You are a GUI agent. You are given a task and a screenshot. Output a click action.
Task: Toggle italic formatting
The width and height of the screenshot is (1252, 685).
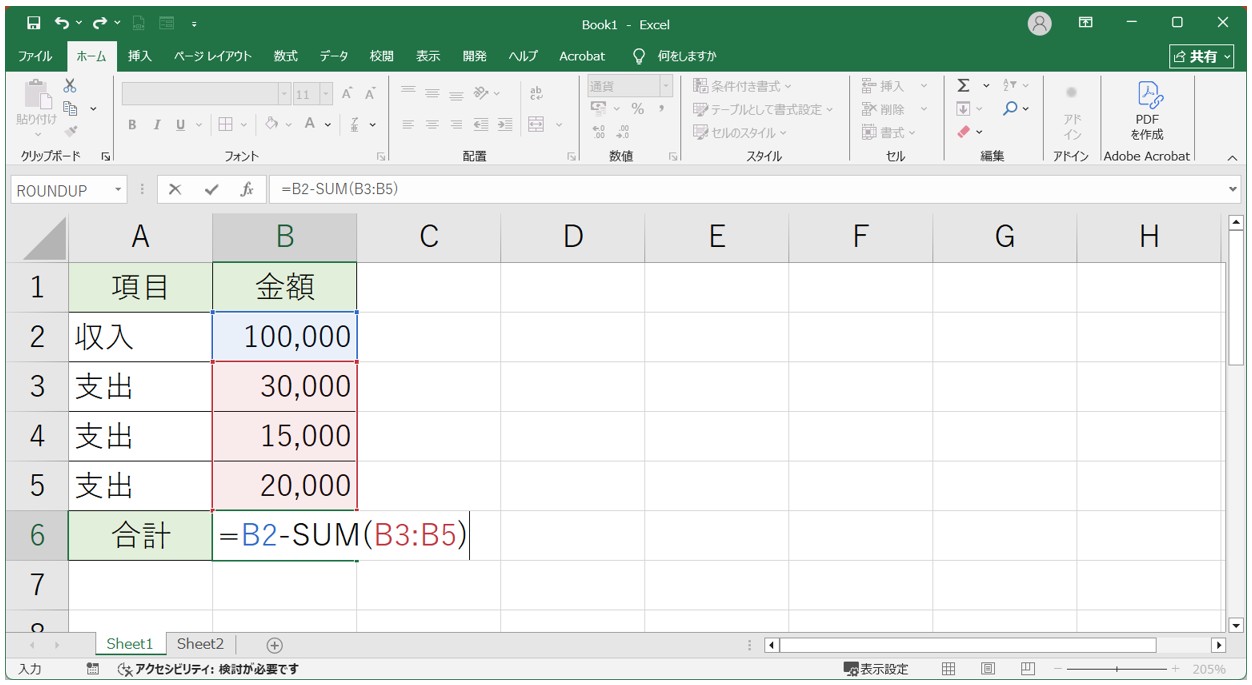157,125
